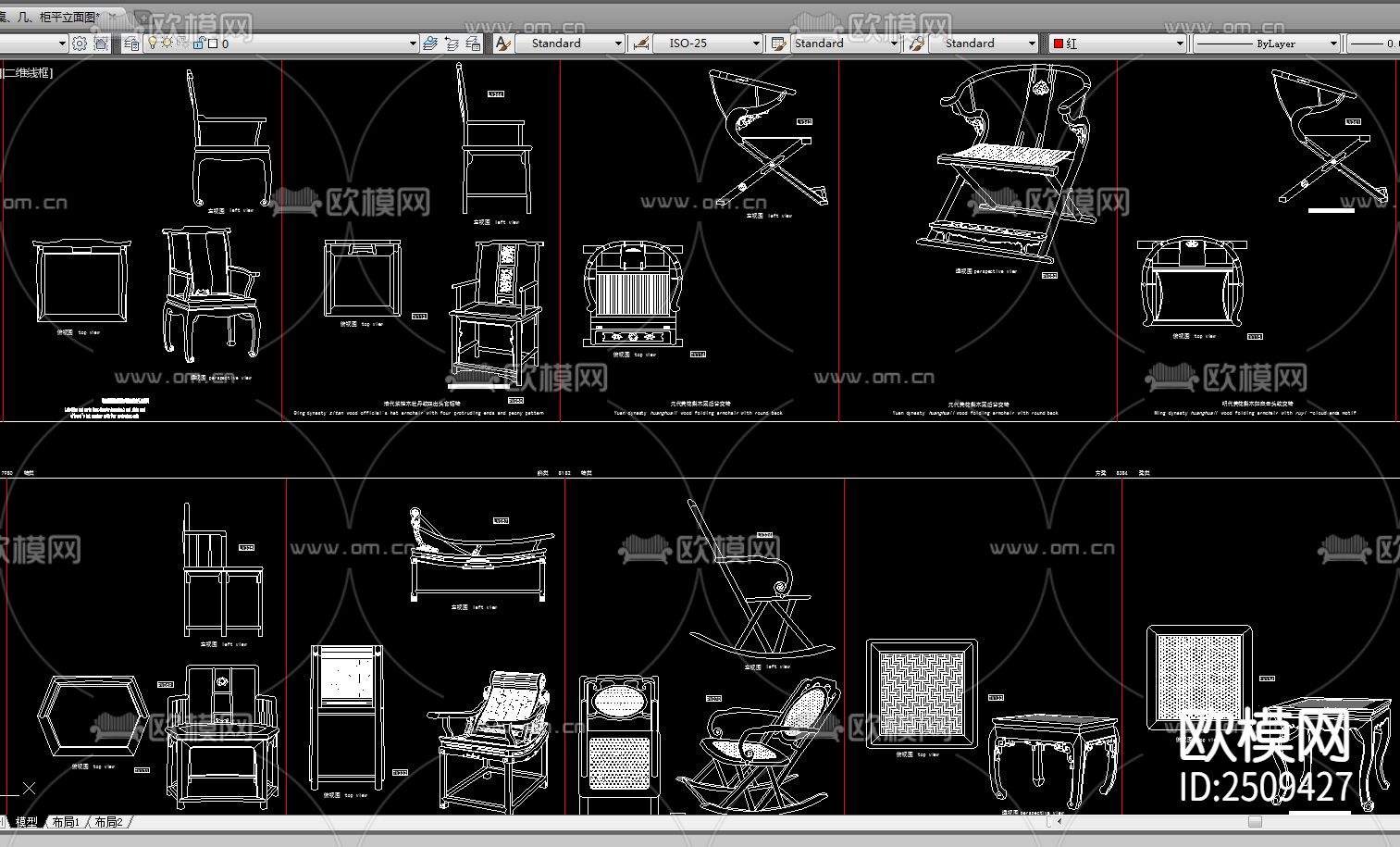Open Dimension Style manager icon
The width and height of the screenshot is (1400, 847).
pyautogui.click(x=639, y=44)
